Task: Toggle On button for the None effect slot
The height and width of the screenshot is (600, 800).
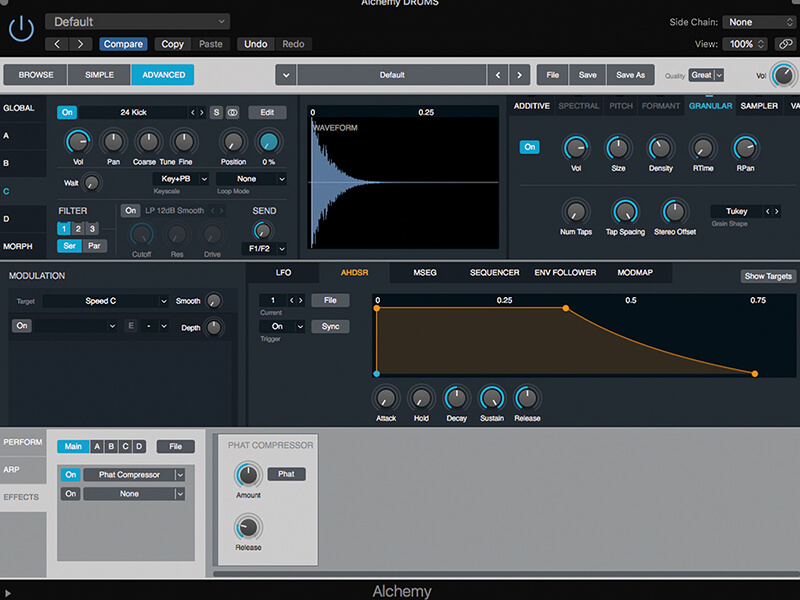Action: pyautogui.click(x=71, y=493)
